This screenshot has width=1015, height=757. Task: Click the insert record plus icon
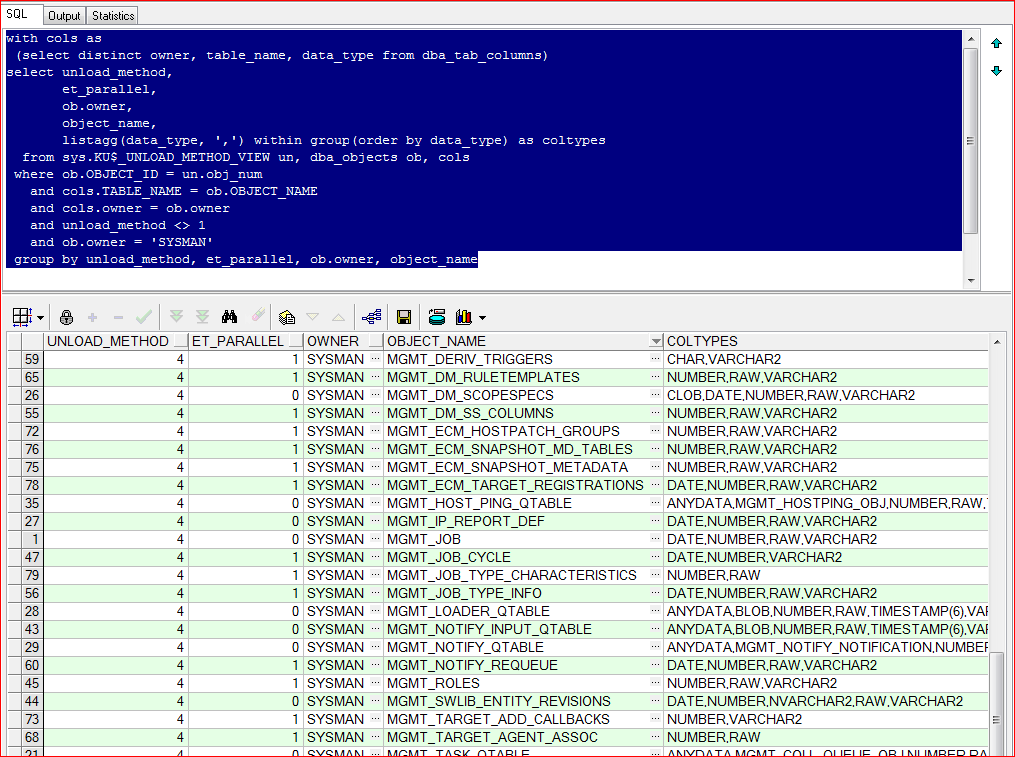93,317
